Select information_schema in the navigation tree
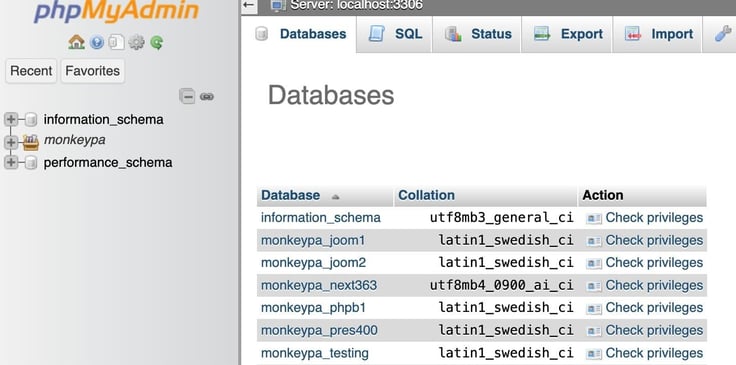Image resolution: width=736 pixels, height=365 pixels. [x=103, y=120]
